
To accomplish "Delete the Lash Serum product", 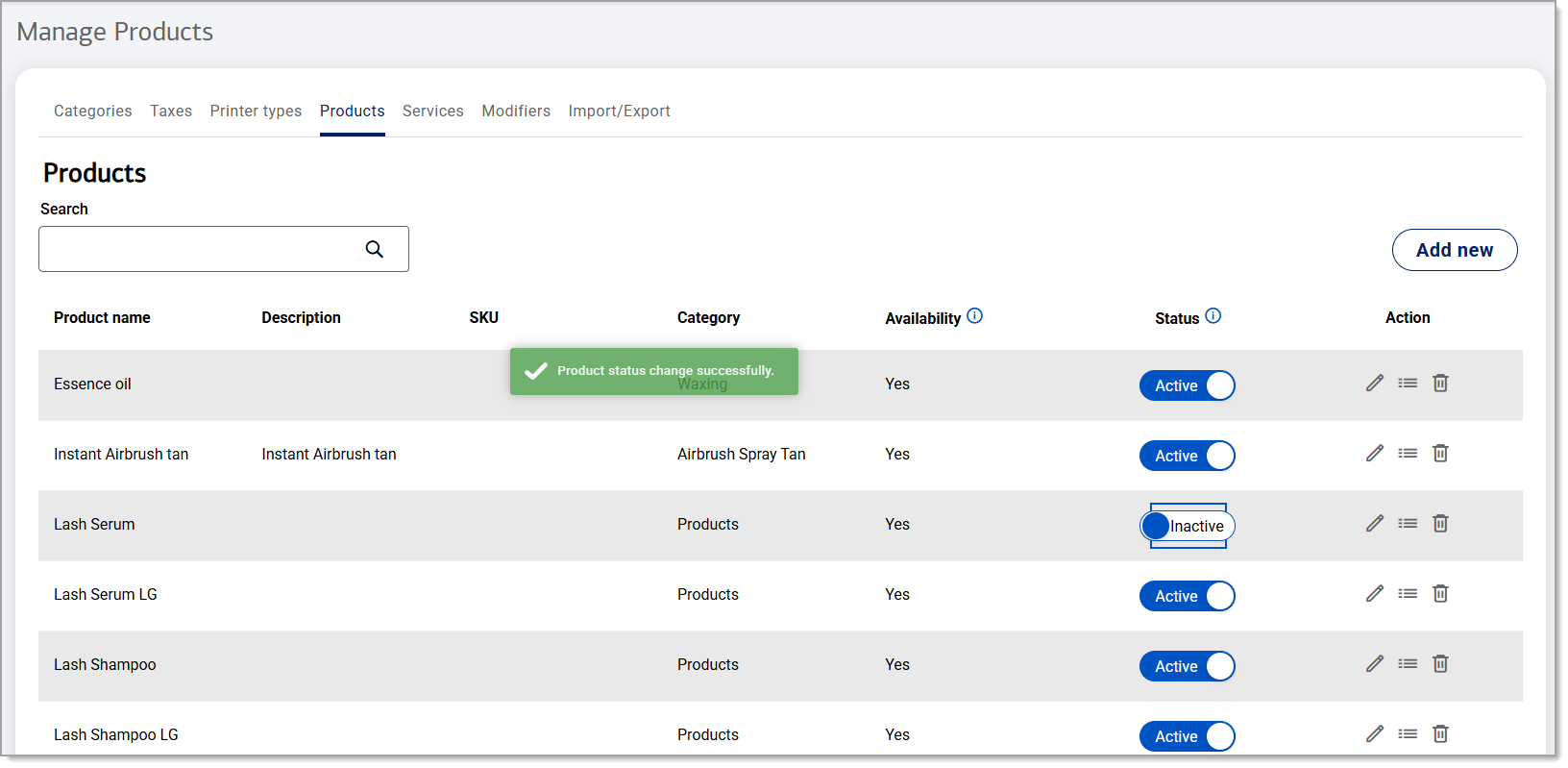I will point(1440,523).
